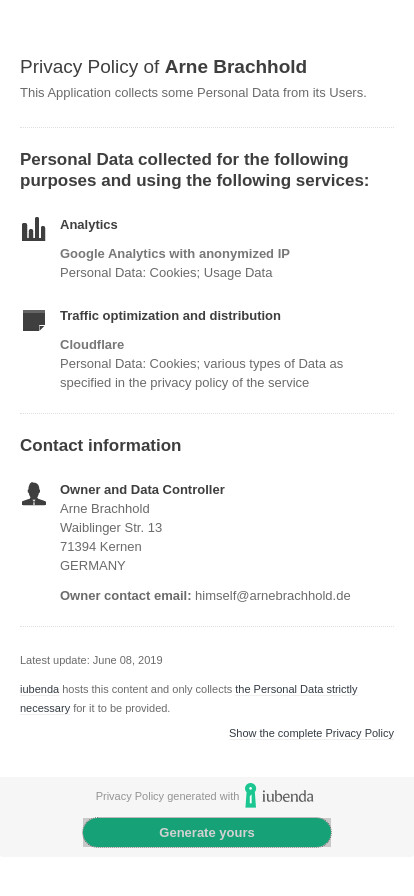
Task: Click the green iubenda keyhole logo icon
Action: [250, 795]
